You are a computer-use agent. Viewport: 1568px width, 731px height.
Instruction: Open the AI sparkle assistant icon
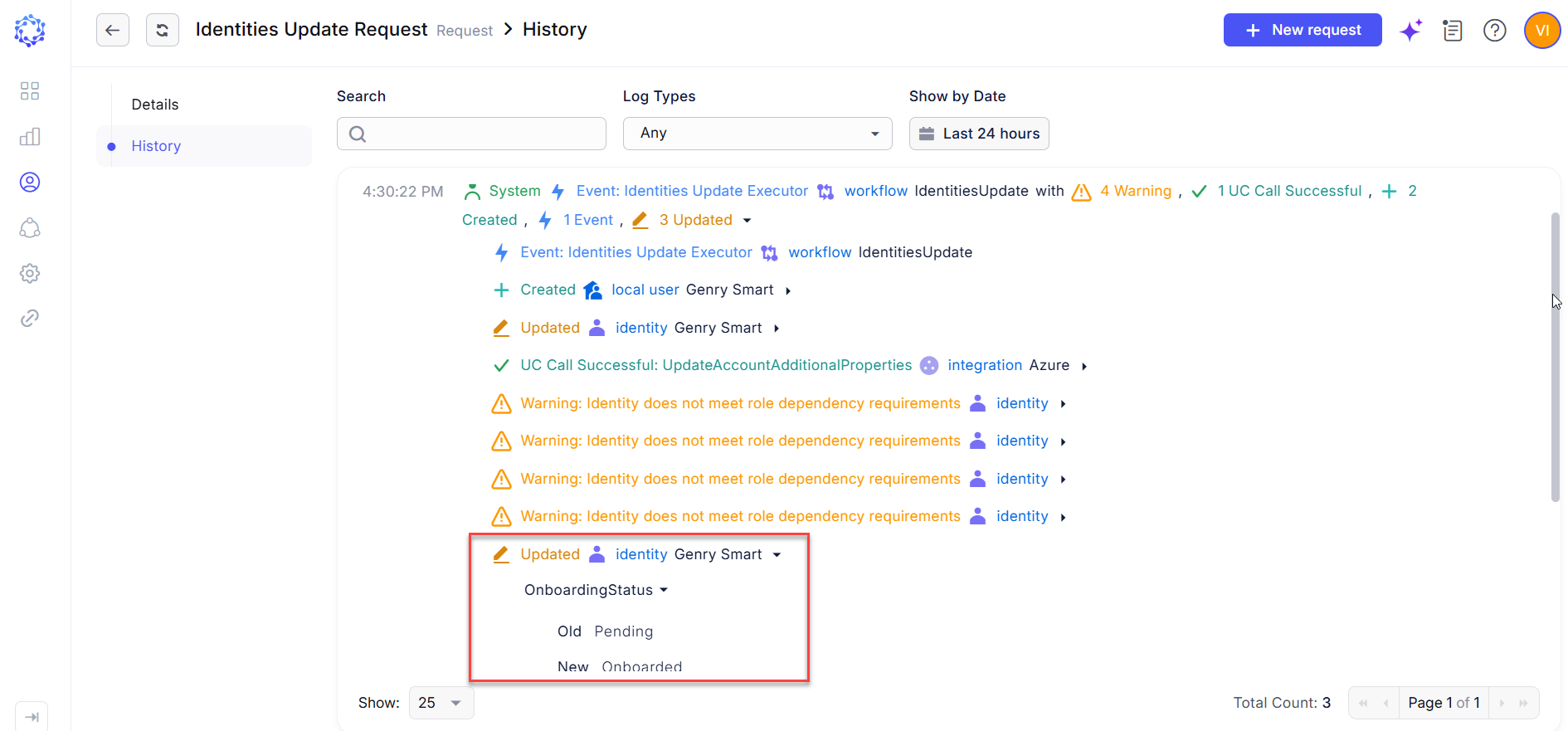tap(1410, 31)
